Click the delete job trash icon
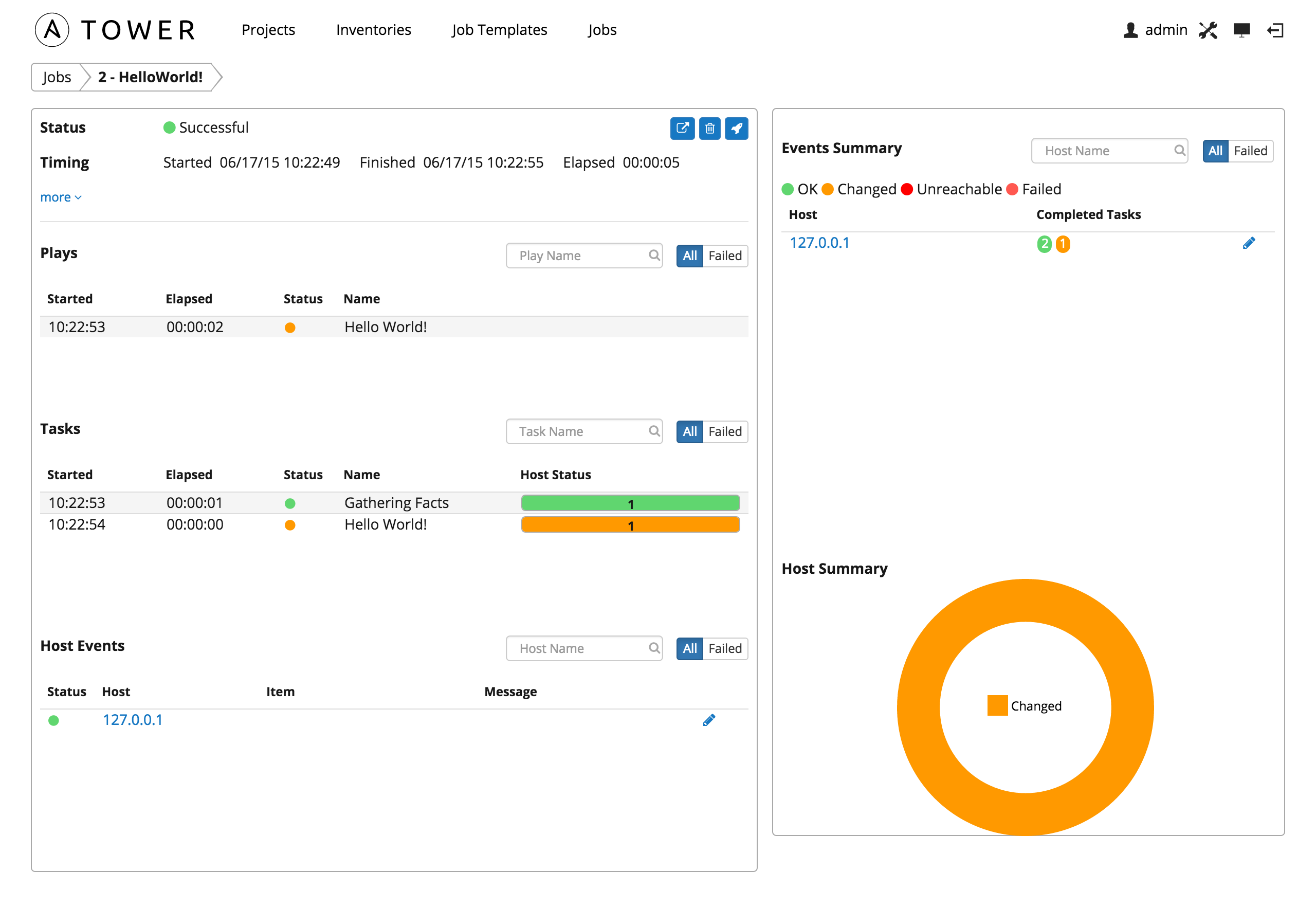 coord(709,129)
